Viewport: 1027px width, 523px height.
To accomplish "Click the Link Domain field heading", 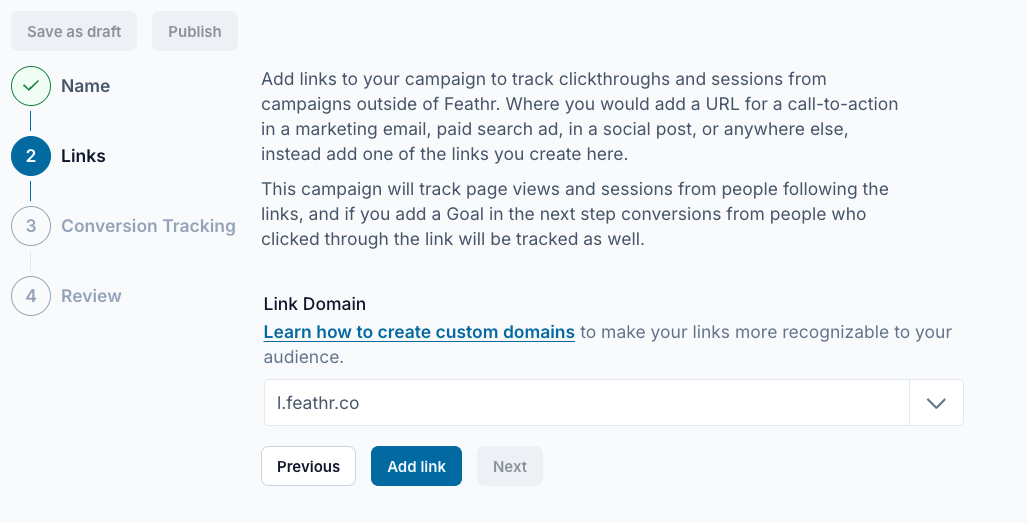I will (x=314, y=304).
